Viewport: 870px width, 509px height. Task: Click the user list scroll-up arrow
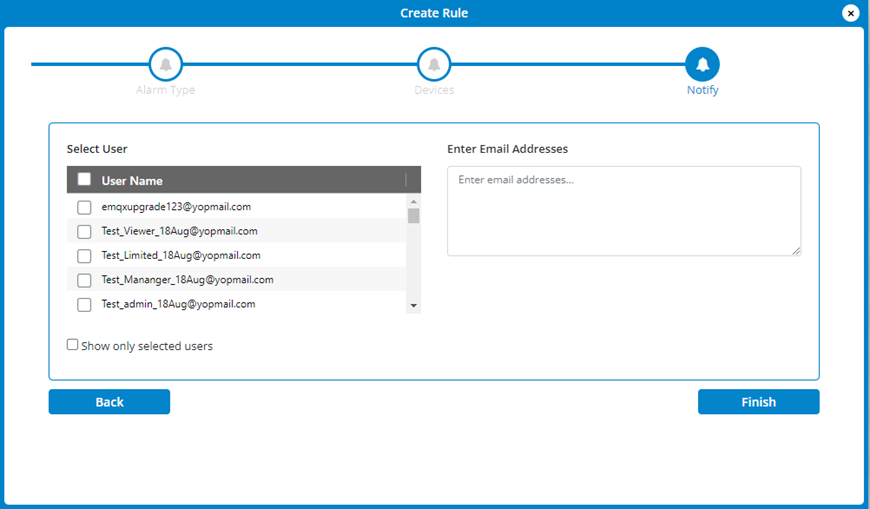pyautogui.click(x=413, y=201)
